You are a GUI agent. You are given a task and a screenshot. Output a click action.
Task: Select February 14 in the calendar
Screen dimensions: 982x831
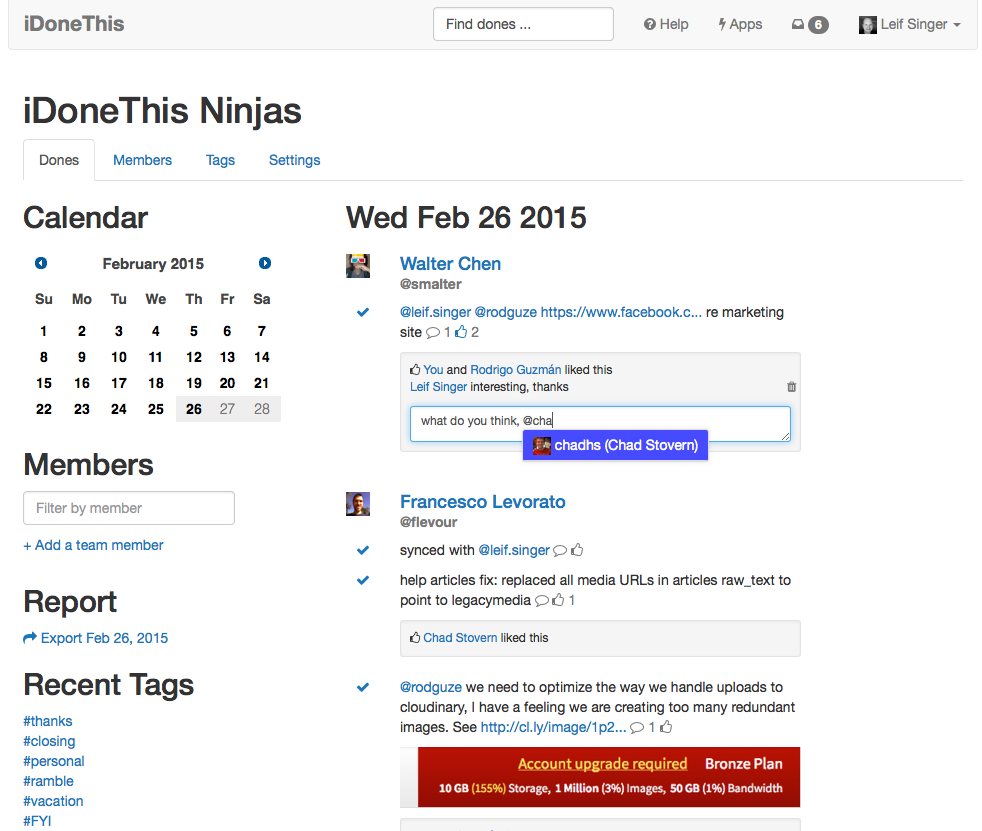point(262,357)
